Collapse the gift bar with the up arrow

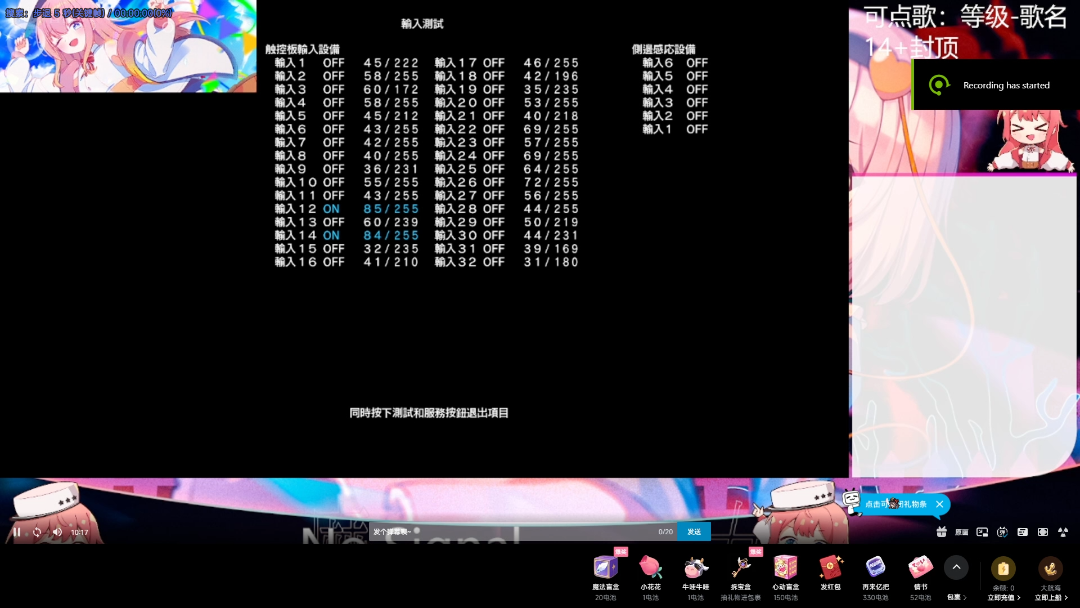point(956,566)
